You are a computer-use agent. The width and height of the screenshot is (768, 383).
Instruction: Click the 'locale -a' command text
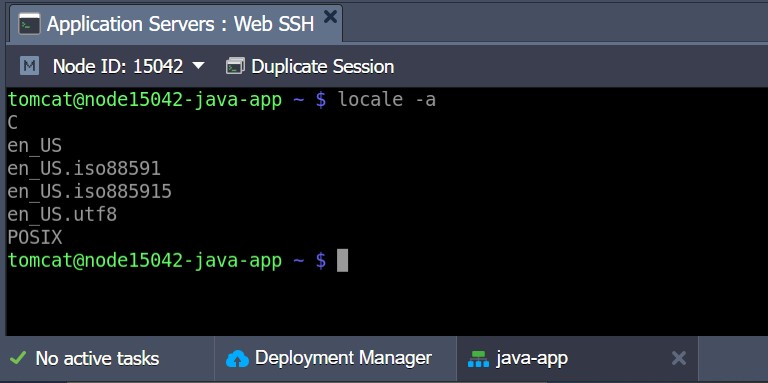click(x=387, y=100)
